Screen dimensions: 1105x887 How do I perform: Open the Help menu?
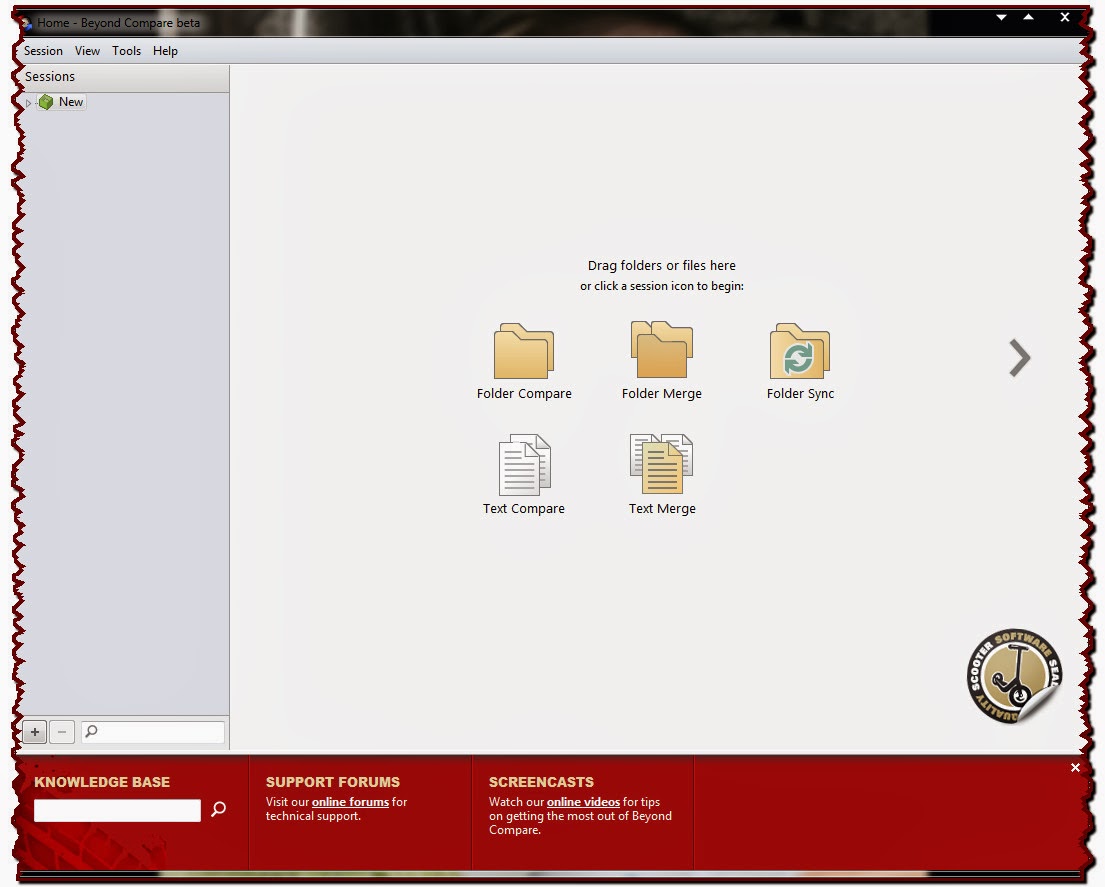(165, 51)
